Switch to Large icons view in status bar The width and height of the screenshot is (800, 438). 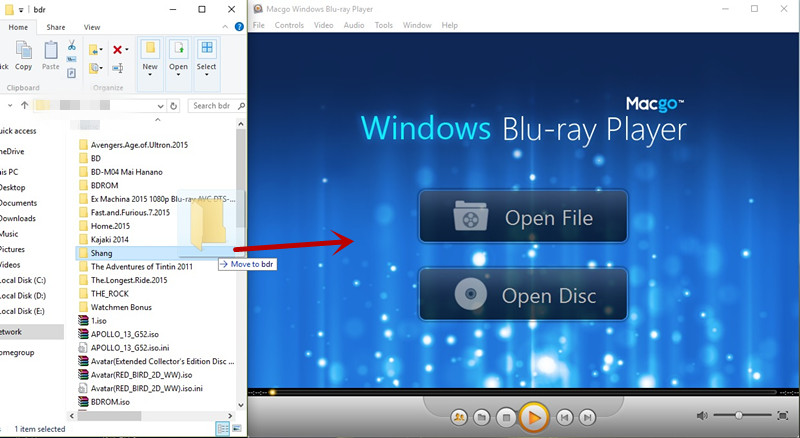click(236, 429)
